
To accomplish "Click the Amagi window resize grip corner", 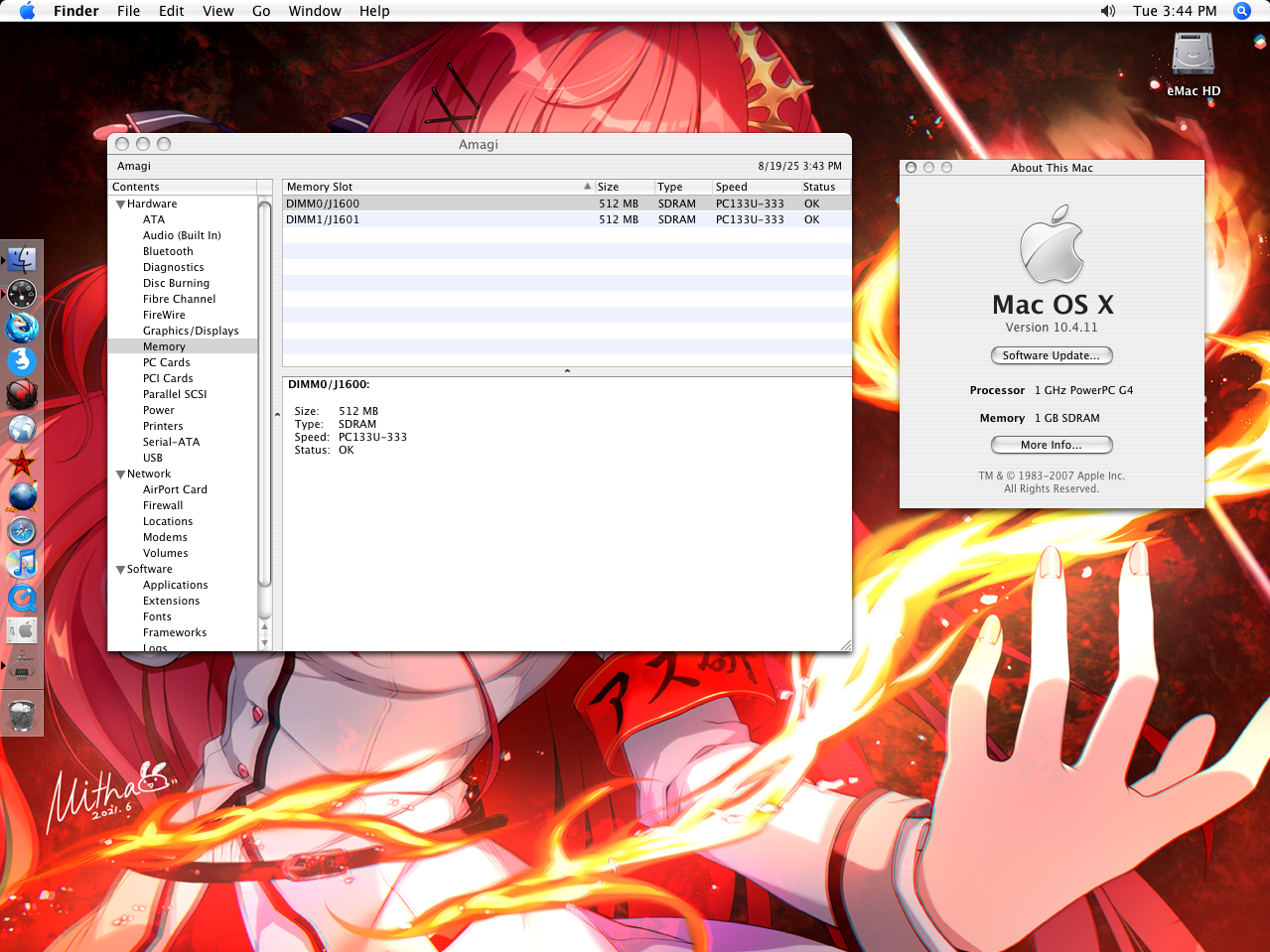I will coord(846,645).
